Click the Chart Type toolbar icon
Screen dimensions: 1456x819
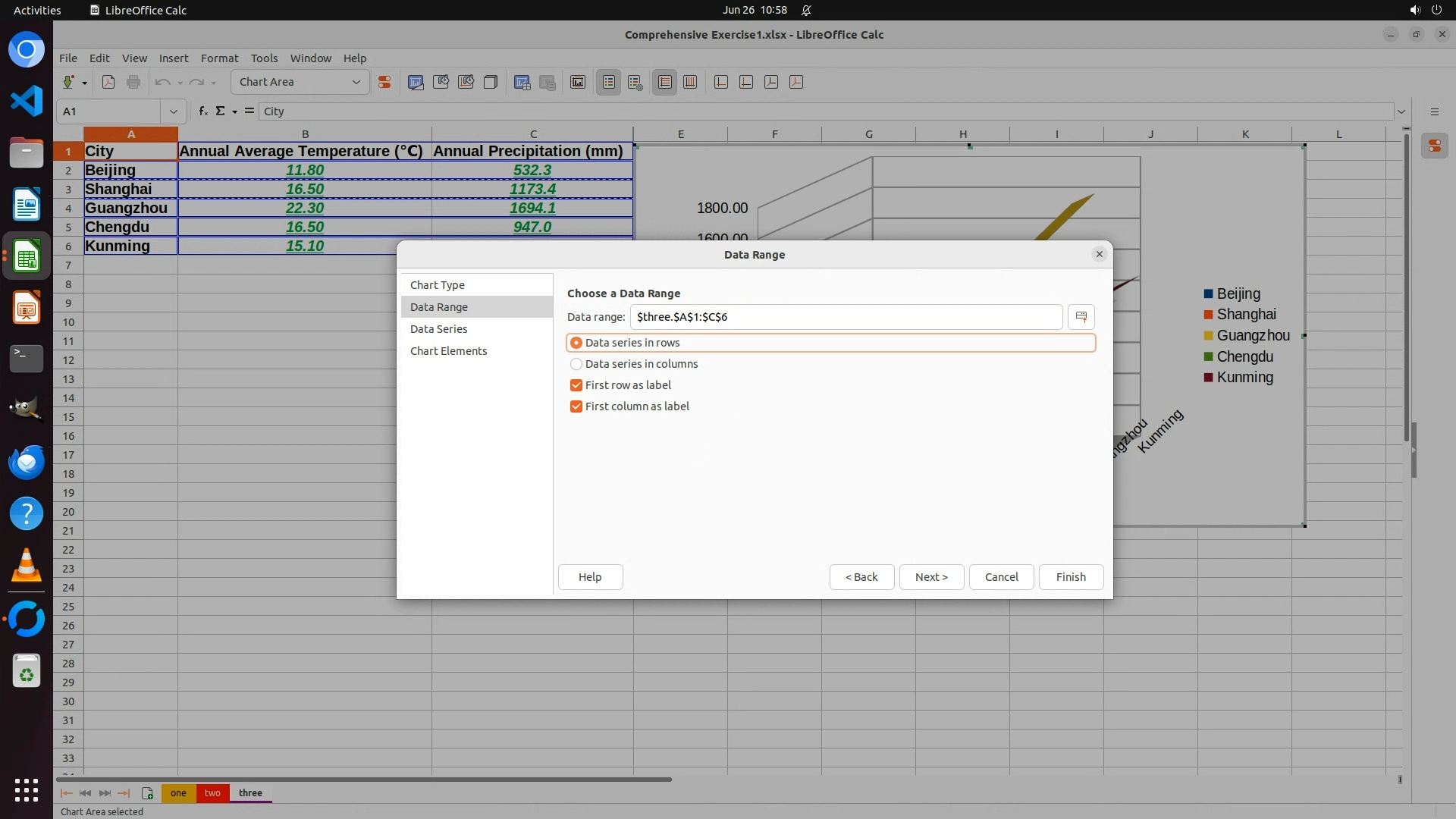416,82
